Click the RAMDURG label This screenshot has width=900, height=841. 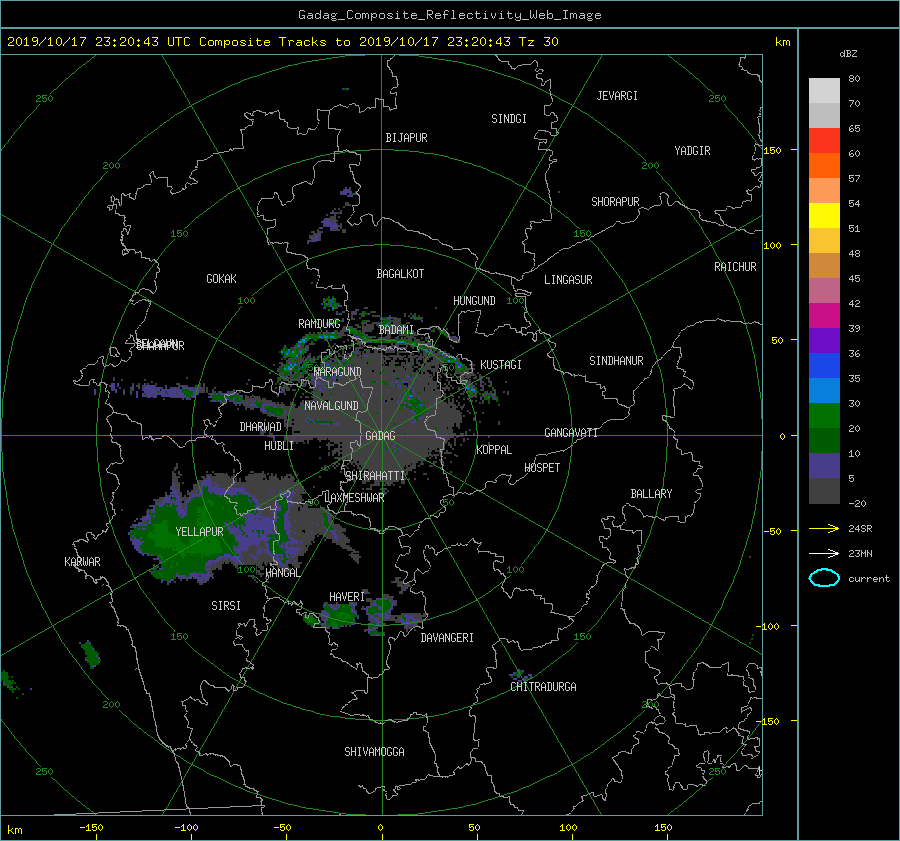tap(319, 324)
